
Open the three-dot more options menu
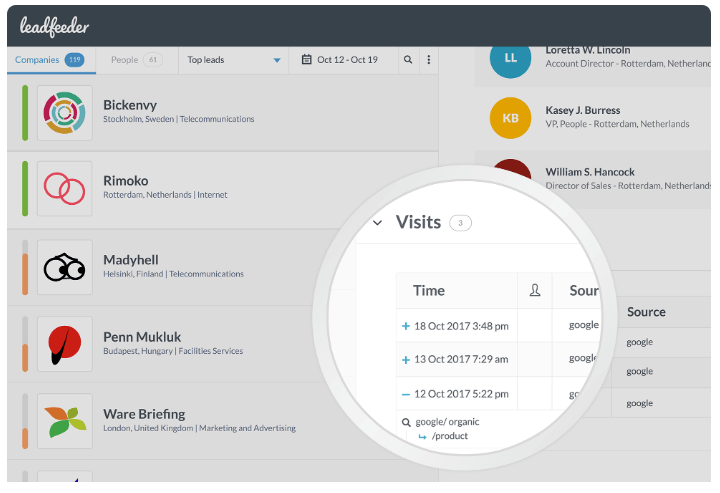[x=428, y=60]
